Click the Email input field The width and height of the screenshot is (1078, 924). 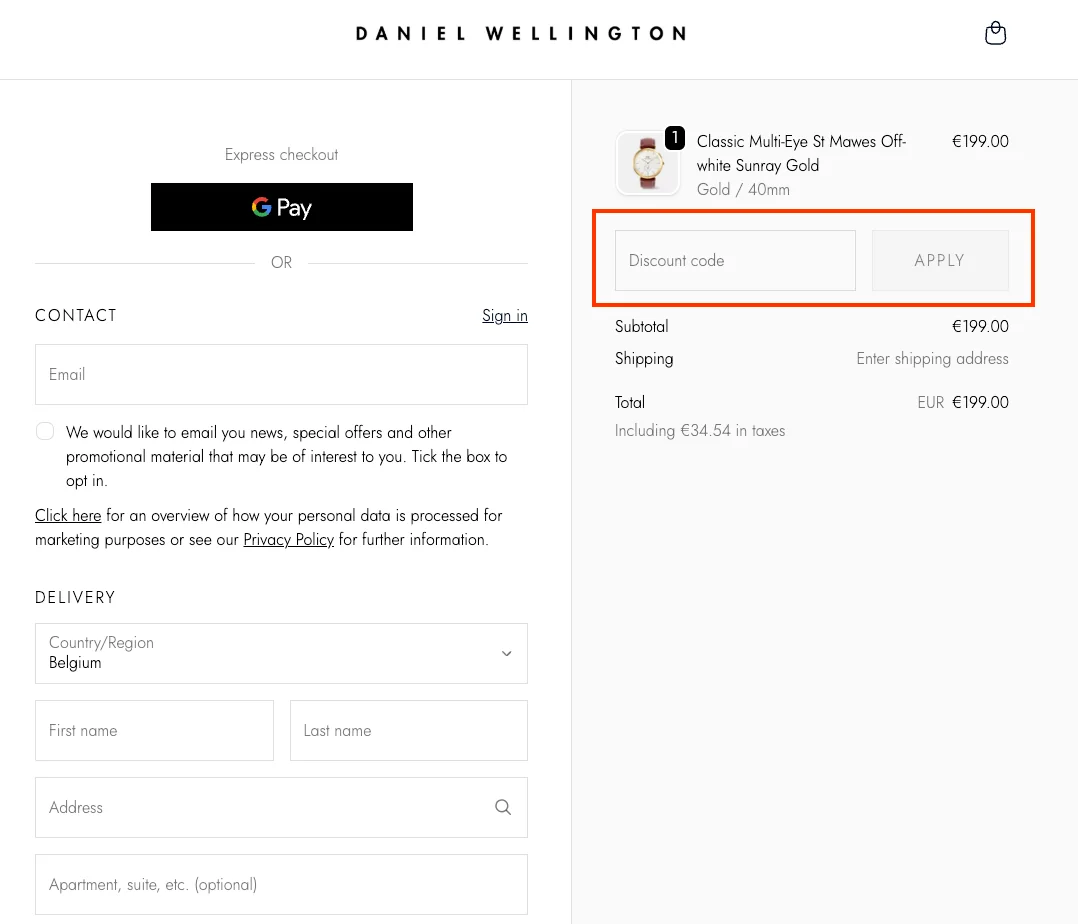click(281, 374)
